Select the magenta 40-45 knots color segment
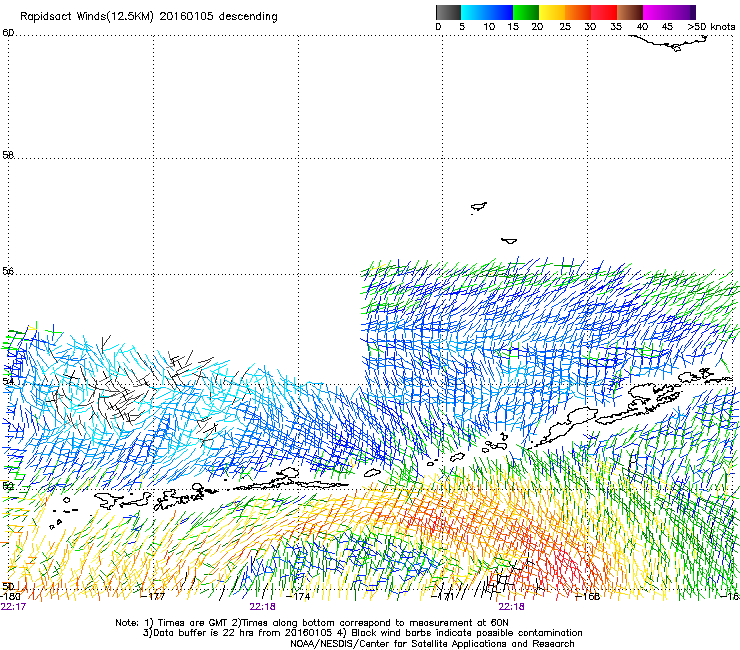Screen dimensions: 740x650 coord(656,12)
